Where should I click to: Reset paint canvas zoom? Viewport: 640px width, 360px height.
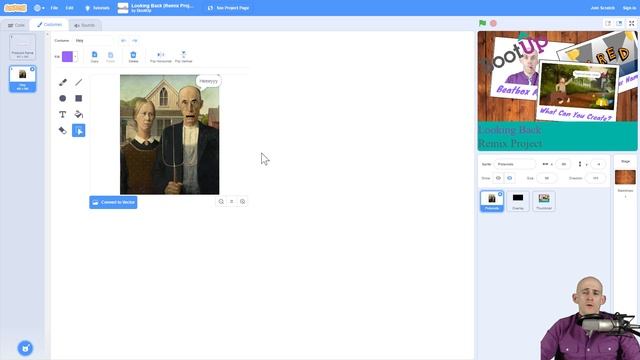(x=231, y=202)
